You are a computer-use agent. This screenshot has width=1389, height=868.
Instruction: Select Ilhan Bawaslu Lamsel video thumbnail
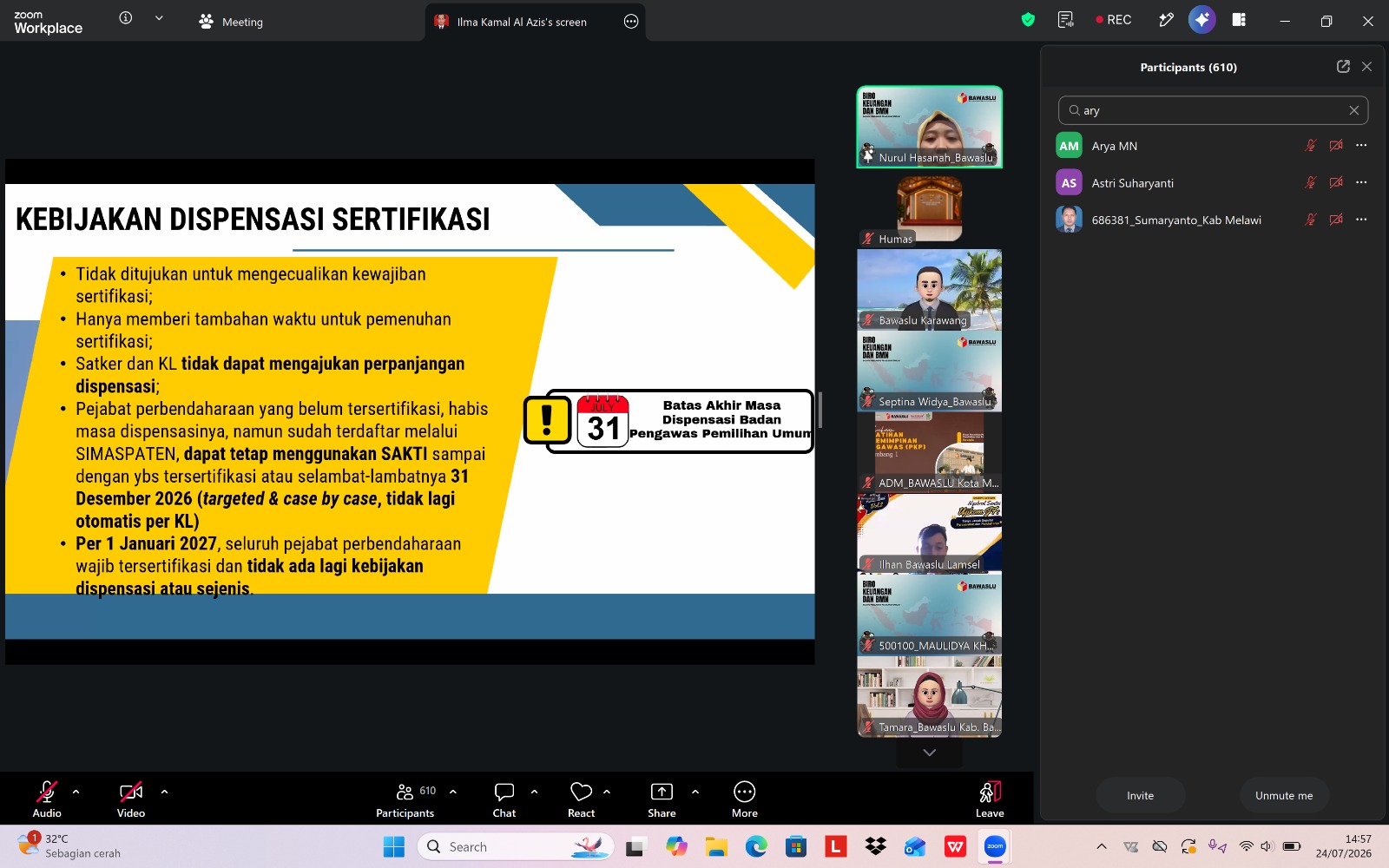(x=930, y=534)
